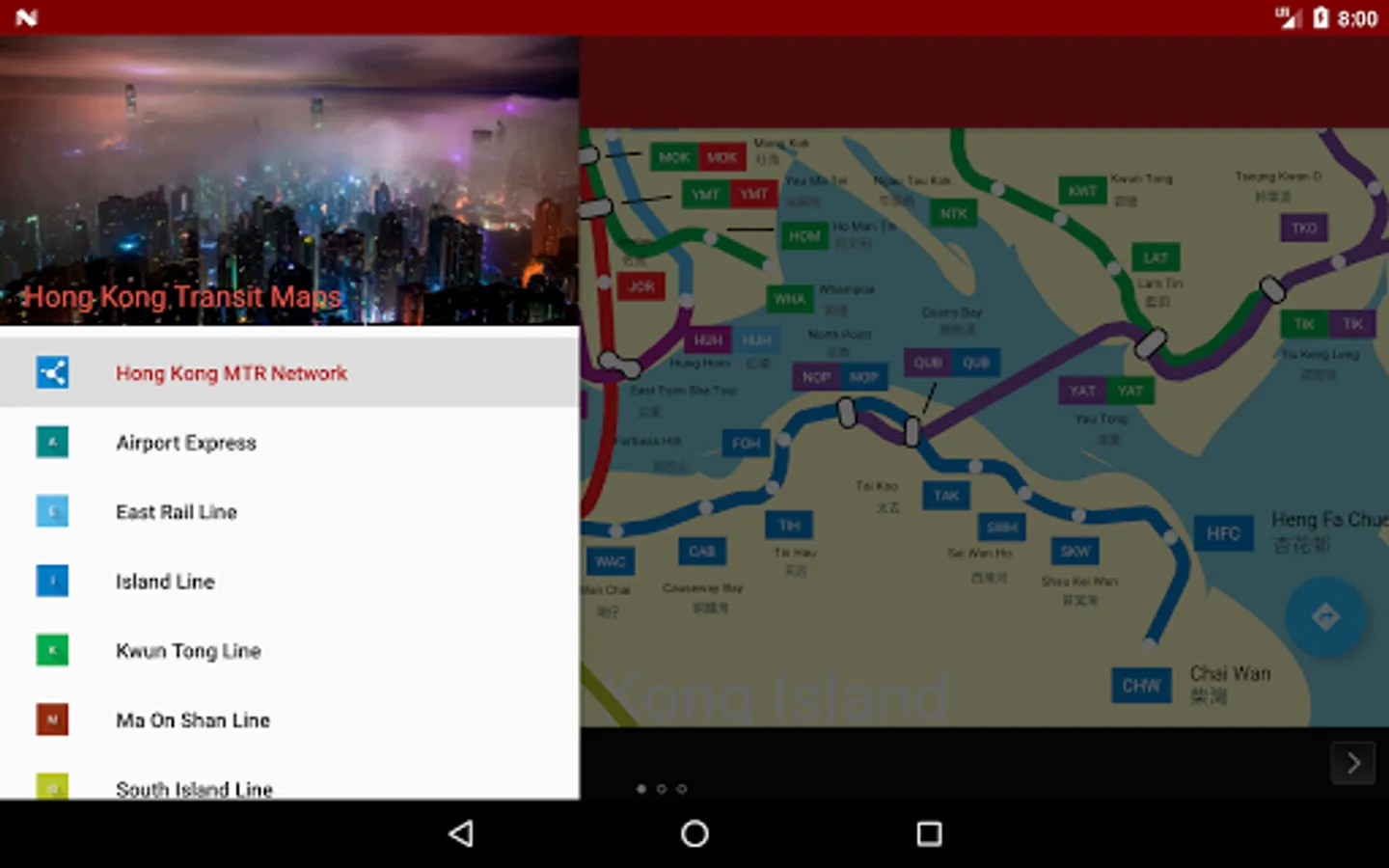Tap the Android recent apps button
Viewport: 1389px width, 868px height.
929,833
